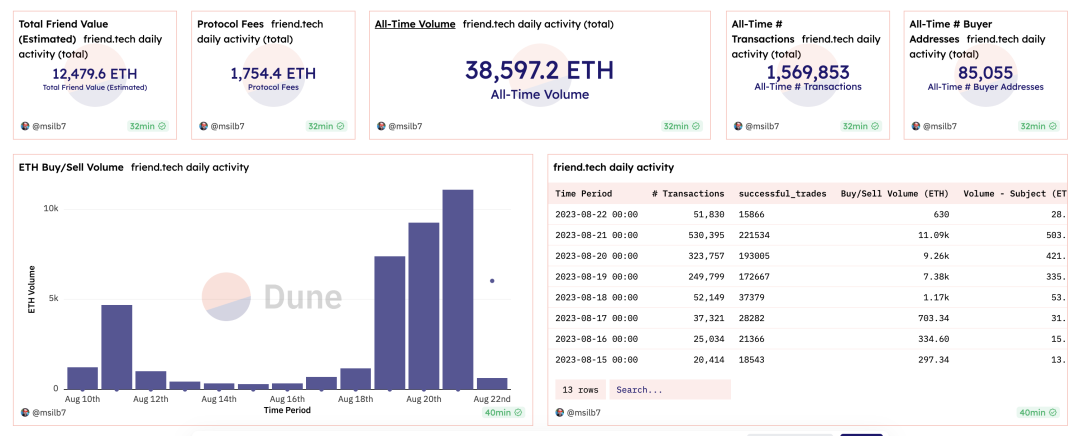Viewport: 1080px width, 436px height.
Task: Open @msilb7 profile in Protocol Fees card
Action: click(226, 127)
